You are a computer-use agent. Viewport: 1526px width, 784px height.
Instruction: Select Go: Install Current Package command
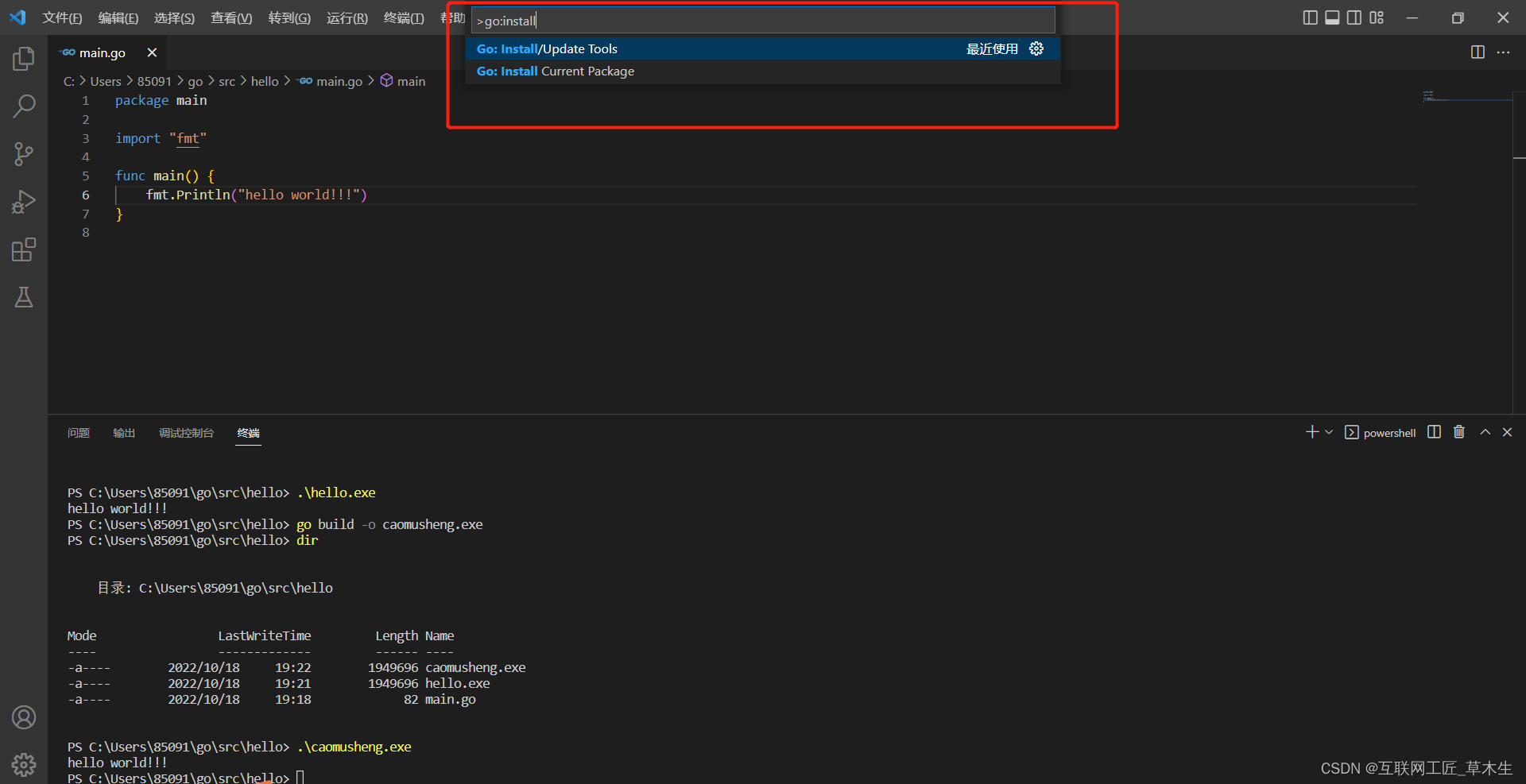click(x=555, y=71)
